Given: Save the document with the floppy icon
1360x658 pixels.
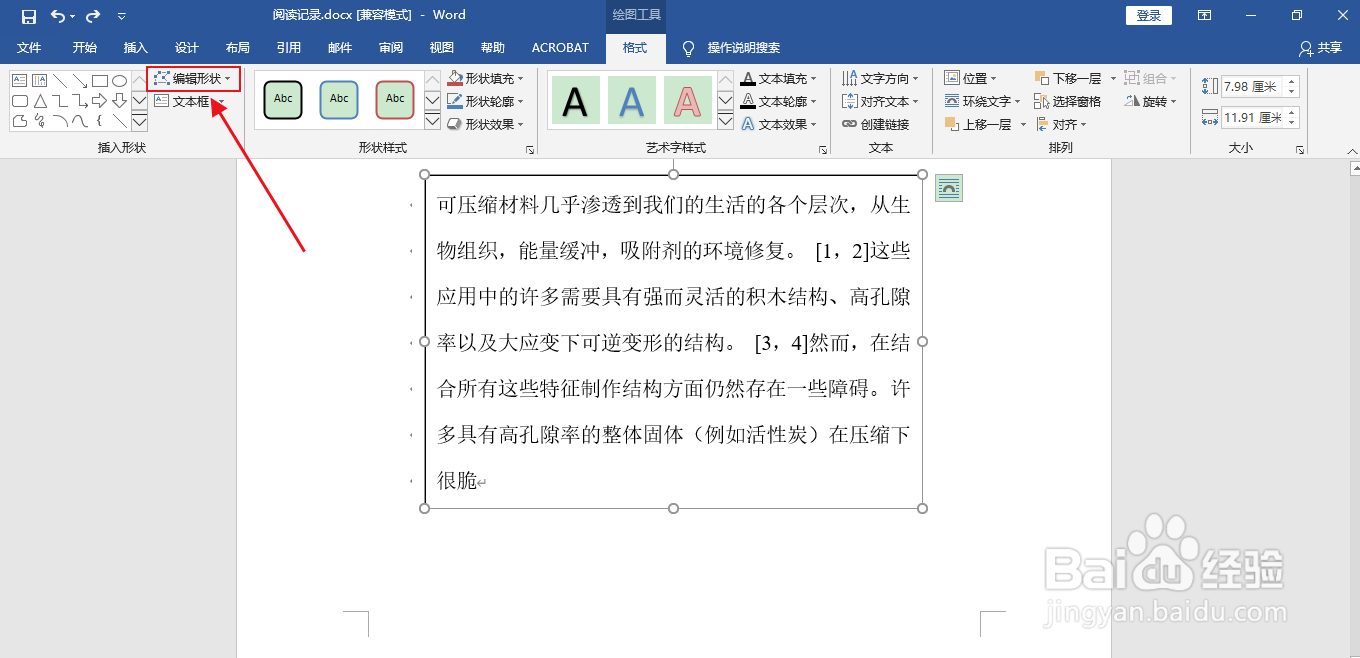Looking at the screenshot, I should [x=29, y=16].
